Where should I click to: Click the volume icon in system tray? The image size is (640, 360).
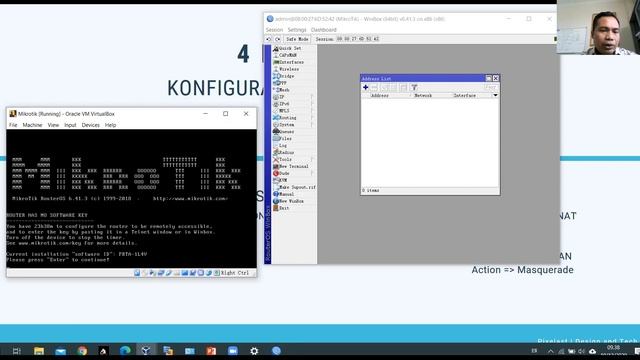tap(581, 351)
